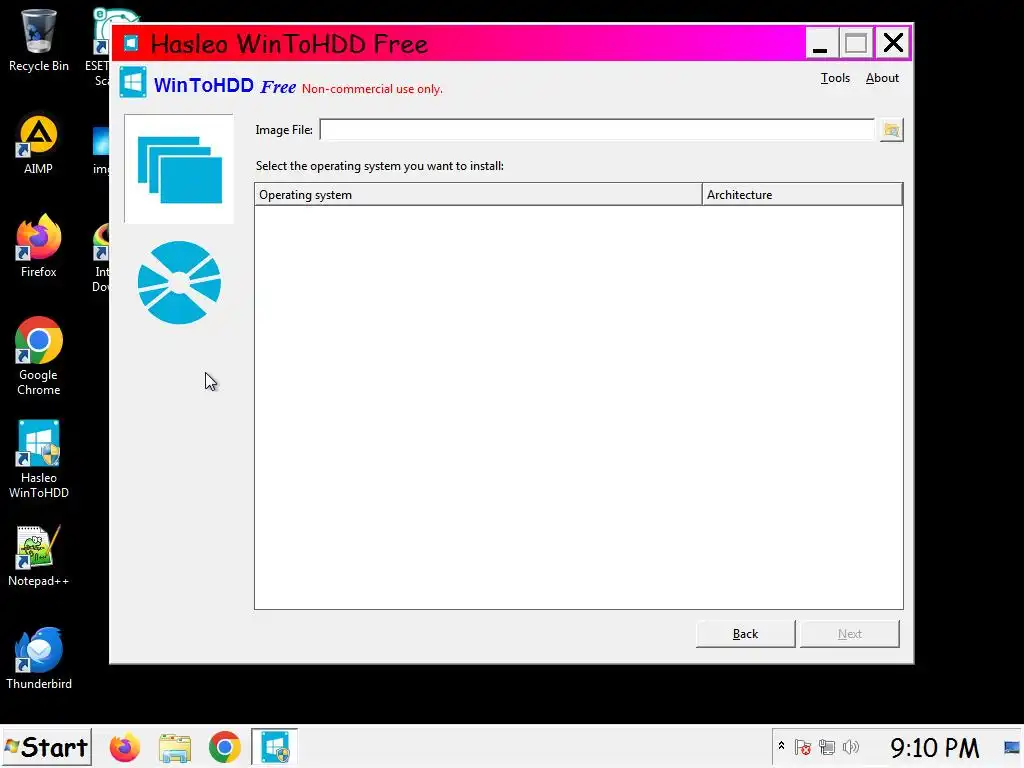This screenshot has height=768, width=1024.
Task: Click the title bar application icon
Action: (131, 44)
